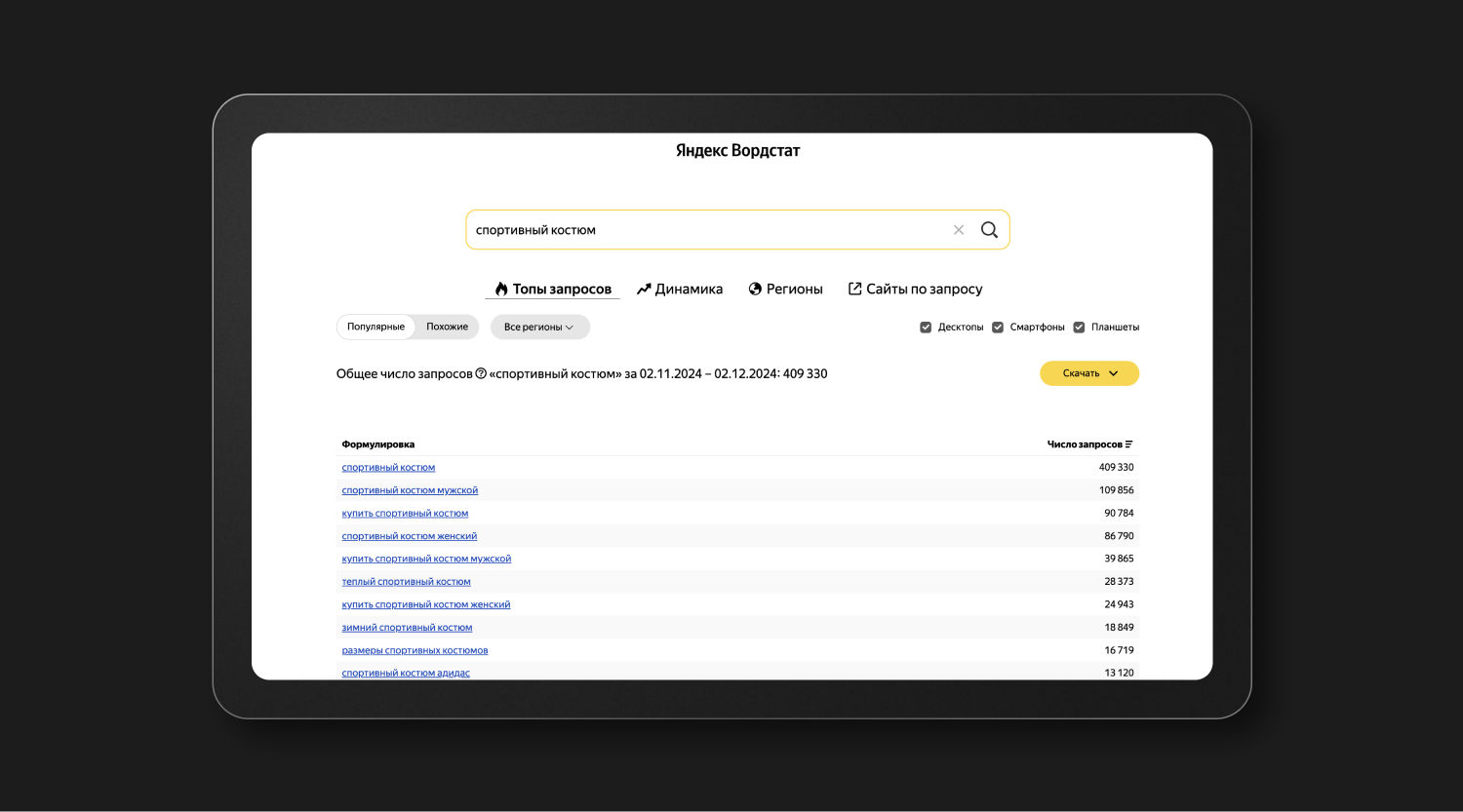Open the 'купить спортивный костюм мужской' link

pyautogui.click(x=426, y=559)
